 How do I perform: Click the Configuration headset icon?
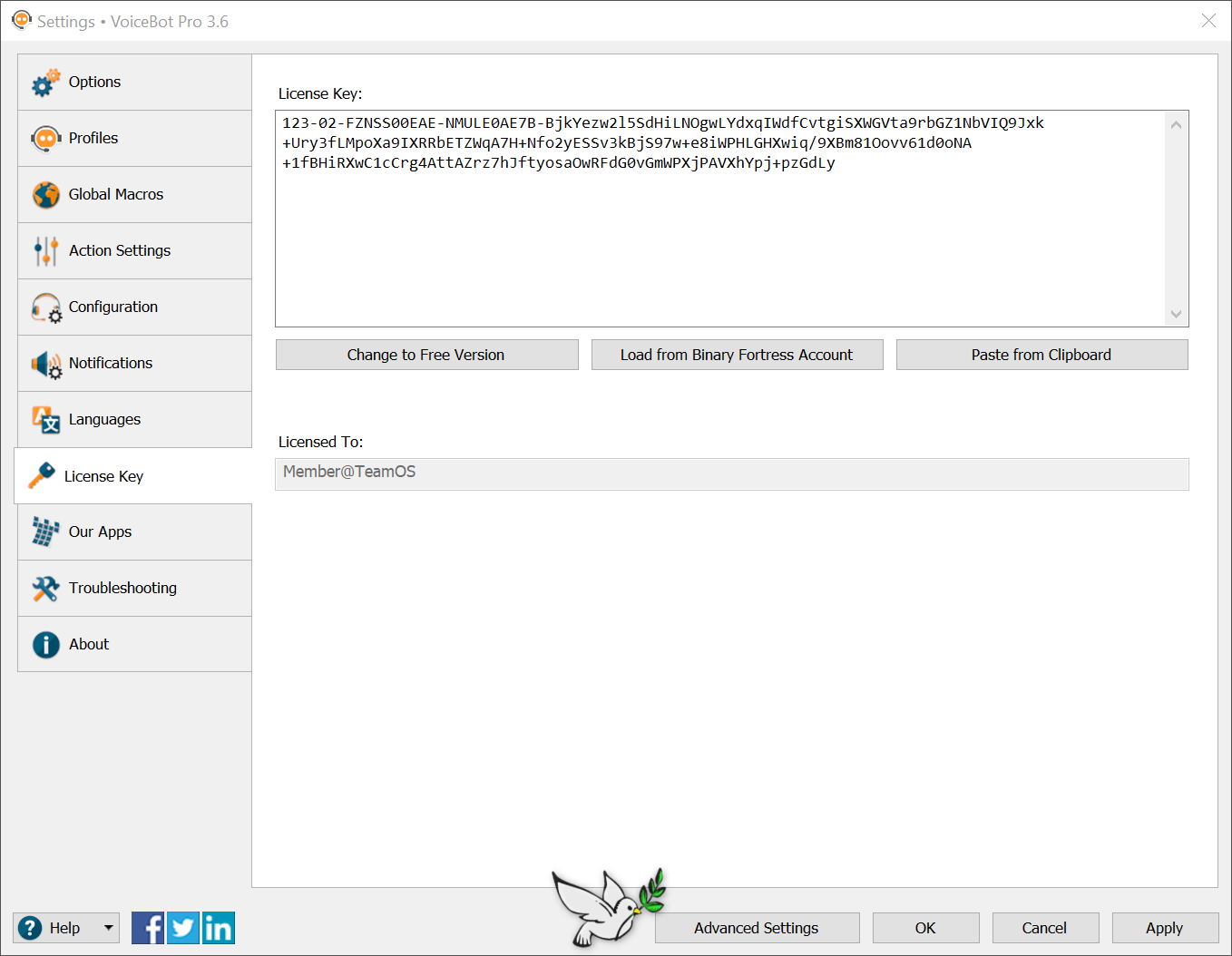coord(46,308)
